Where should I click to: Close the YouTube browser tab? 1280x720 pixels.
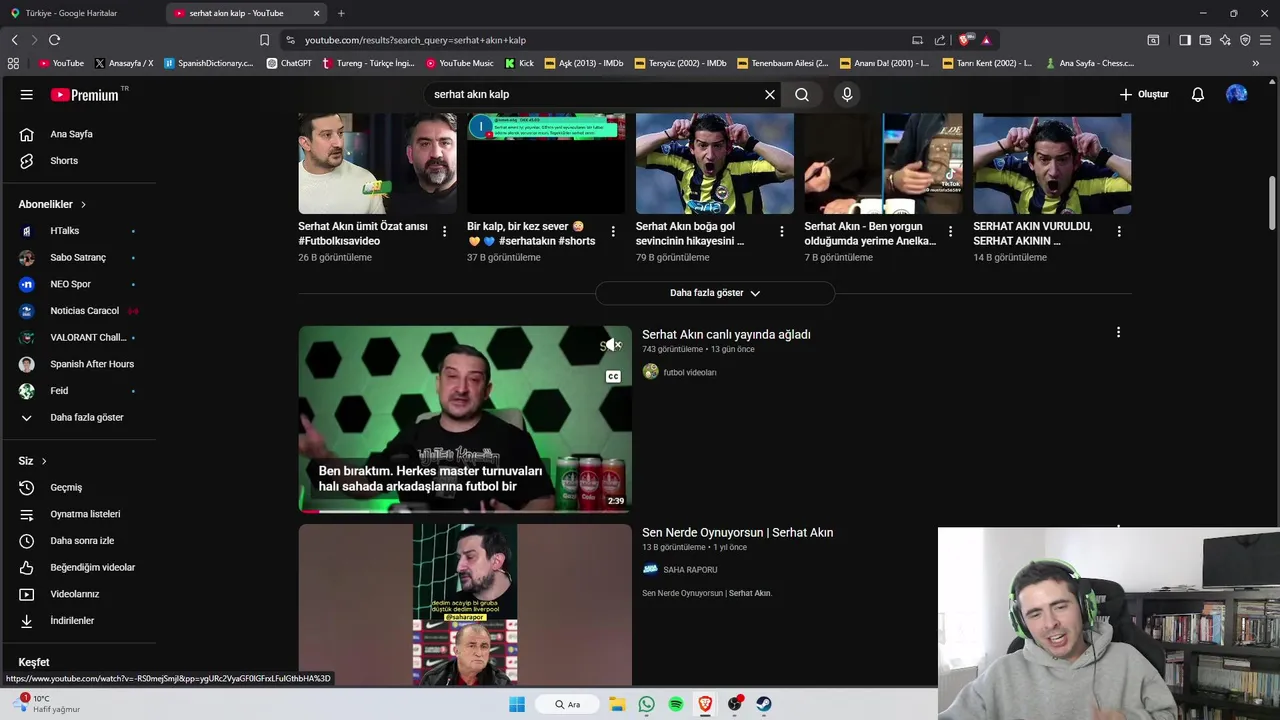[x=317, y=13]
